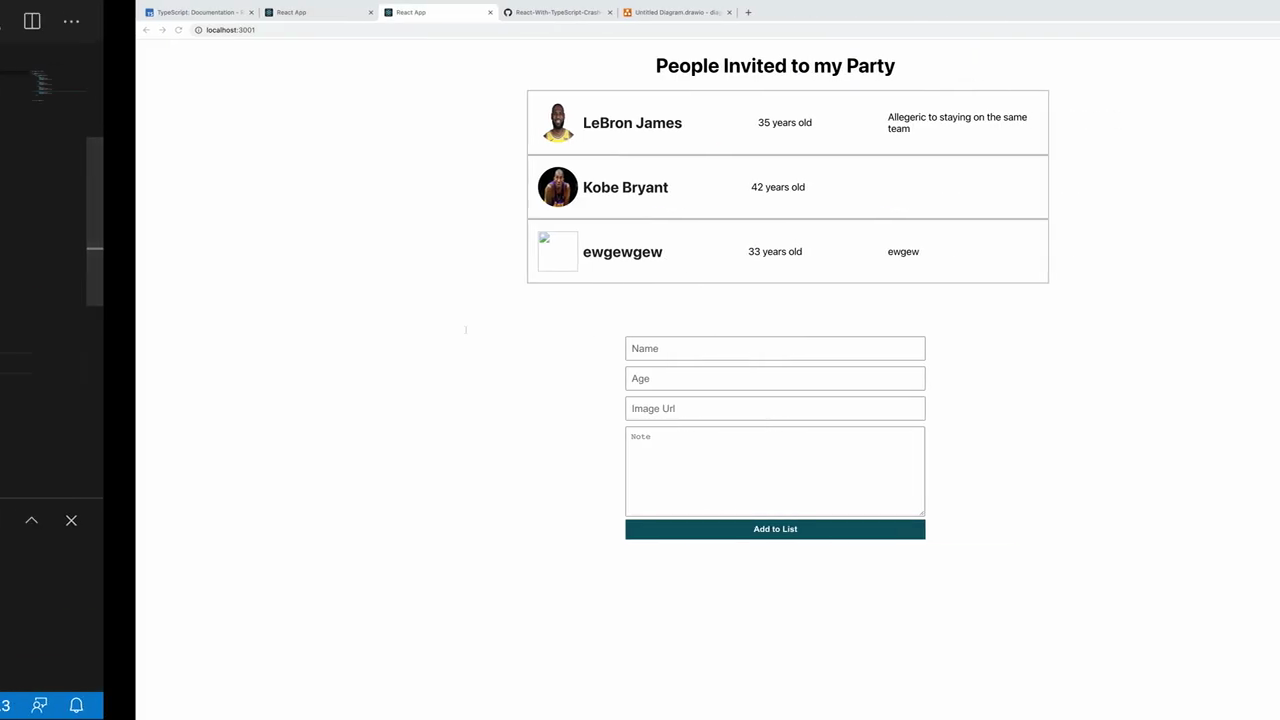Click the split editor icon in VS Code

tap(32, 21)
